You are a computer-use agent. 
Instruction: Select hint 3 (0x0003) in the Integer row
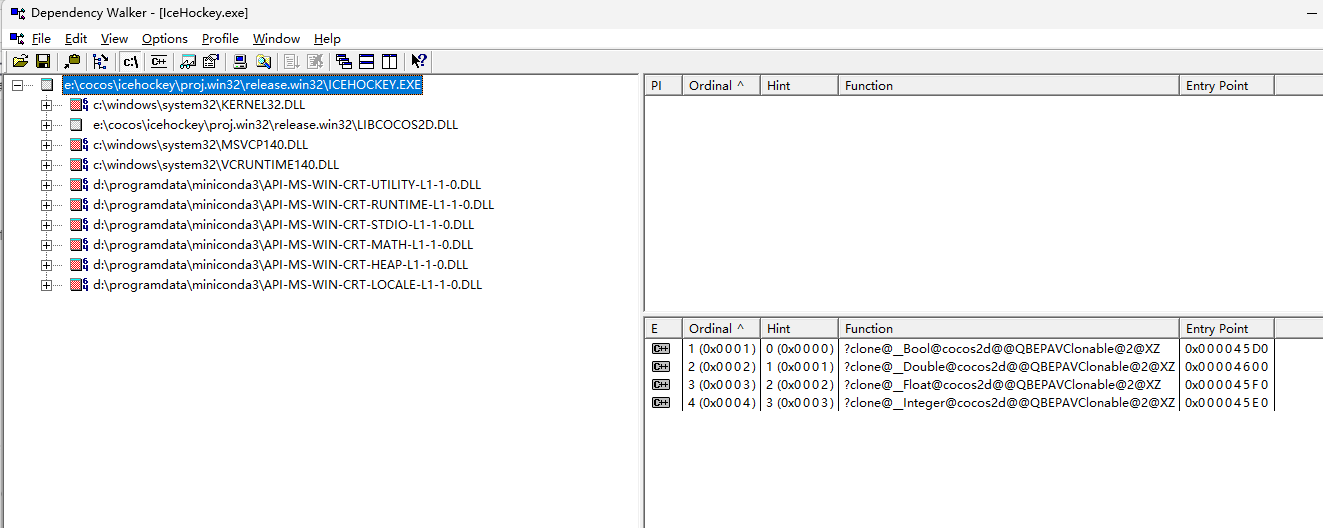pyautogui.click(x=799, y=403)
